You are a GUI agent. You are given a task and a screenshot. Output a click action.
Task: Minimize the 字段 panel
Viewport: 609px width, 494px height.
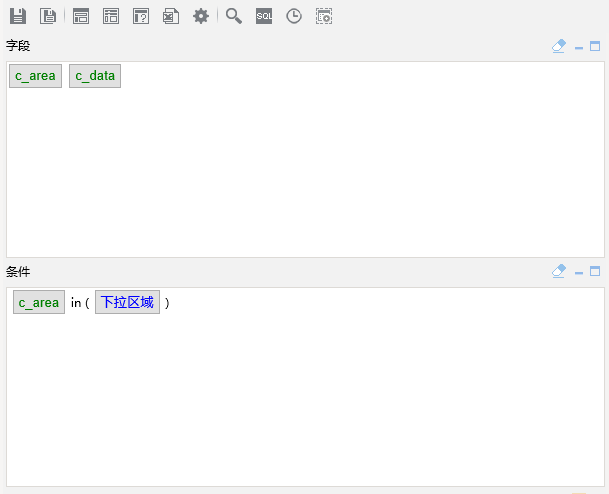[x=579, y=48]
